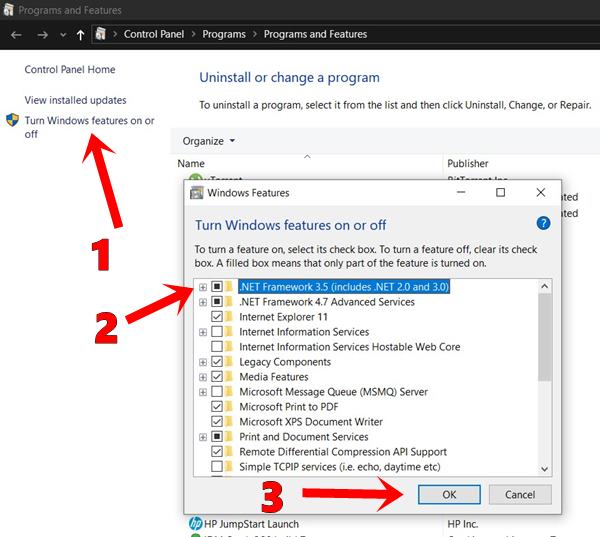600x537 pixels.
Task: Click the Windows Features dialog help icon
Action: (x=543, y=223)
